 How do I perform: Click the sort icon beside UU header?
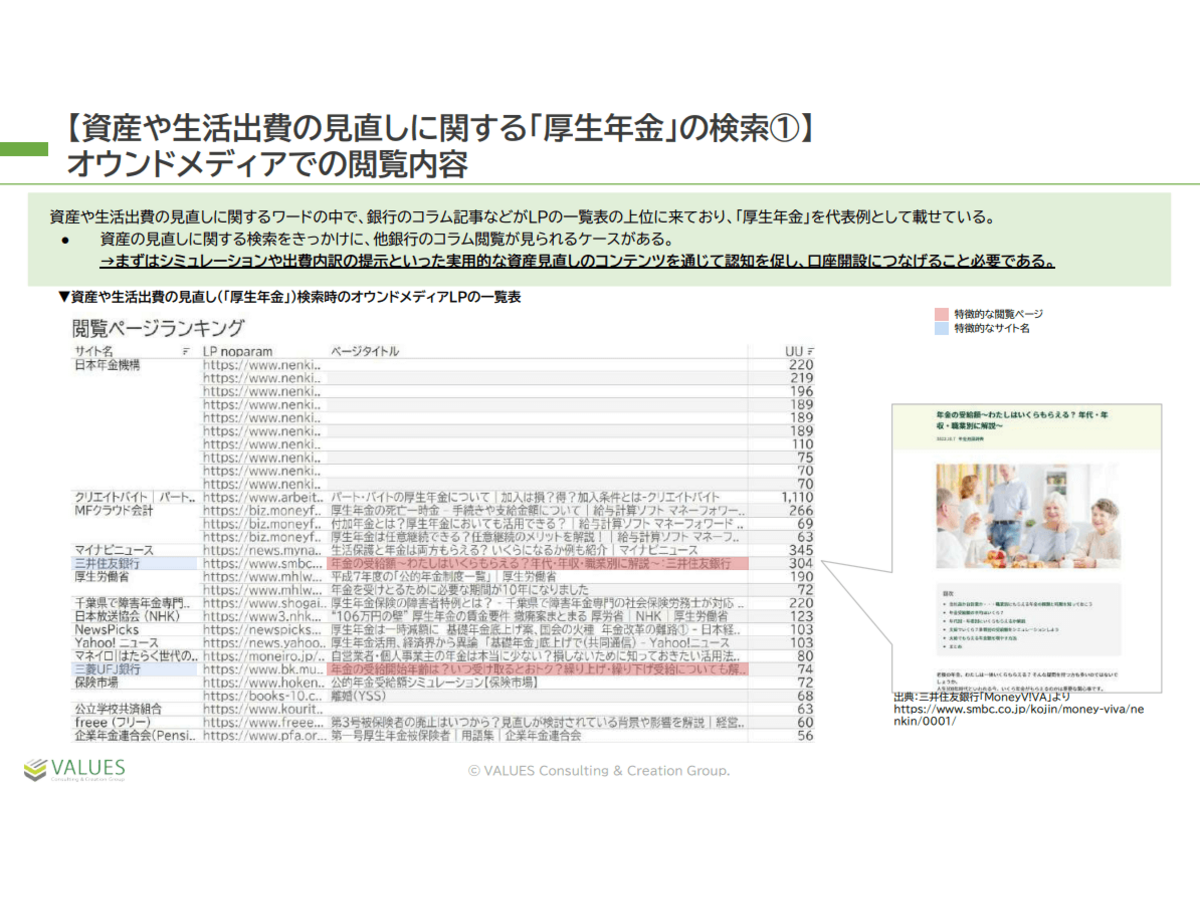point(810,352)
